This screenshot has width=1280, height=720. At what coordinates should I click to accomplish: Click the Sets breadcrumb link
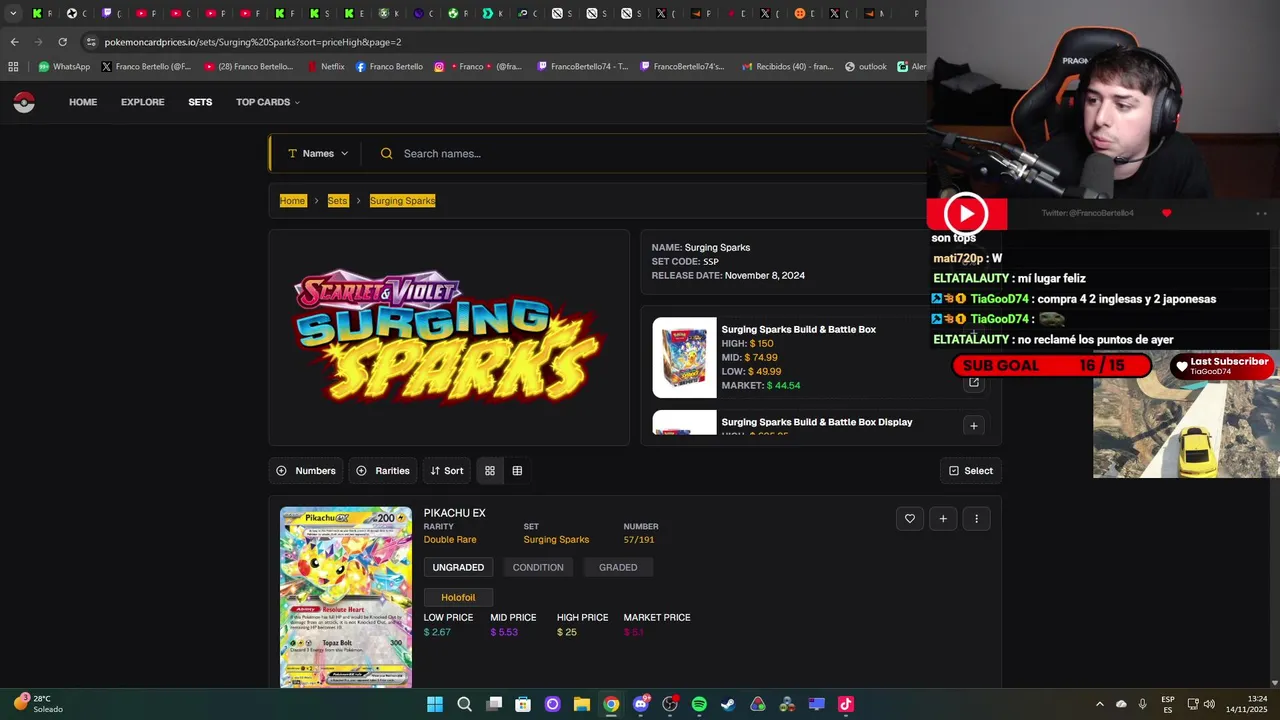click(338, 201)
